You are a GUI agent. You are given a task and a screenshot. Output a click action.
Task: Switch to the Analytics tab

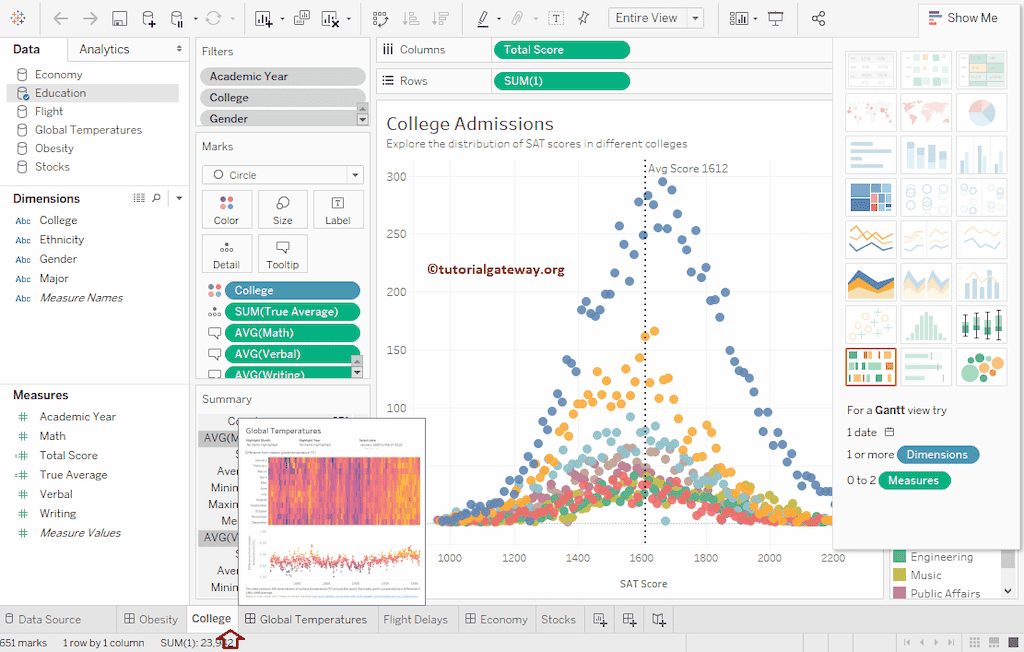[105, 49]
